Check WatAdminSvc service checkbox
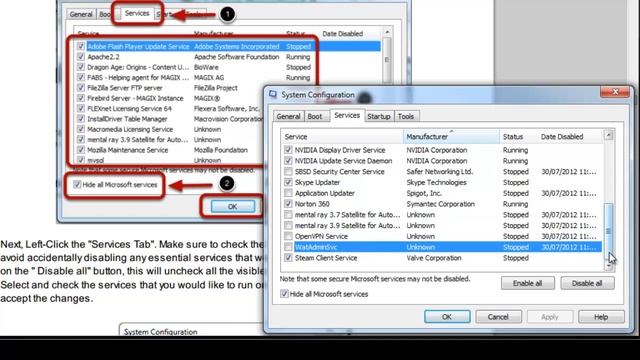640x360 pixels. tap(288, 247)
